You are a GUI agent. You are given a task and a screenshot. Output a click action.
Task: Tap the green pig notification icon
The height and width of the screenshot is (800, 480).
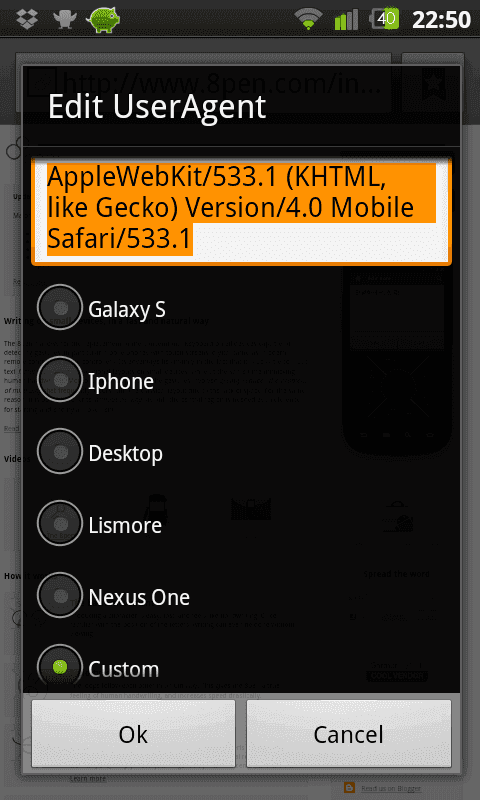[x=103, y=19]
